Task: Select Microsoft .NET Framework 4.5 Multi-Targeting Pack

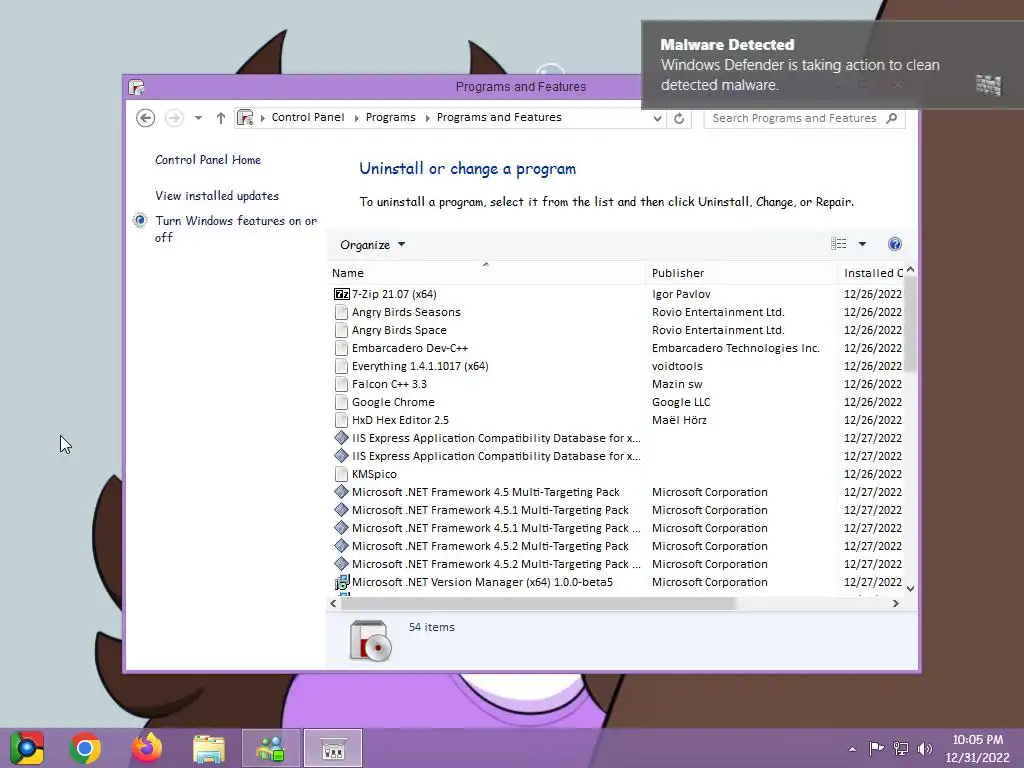Action: coord(485,492)
